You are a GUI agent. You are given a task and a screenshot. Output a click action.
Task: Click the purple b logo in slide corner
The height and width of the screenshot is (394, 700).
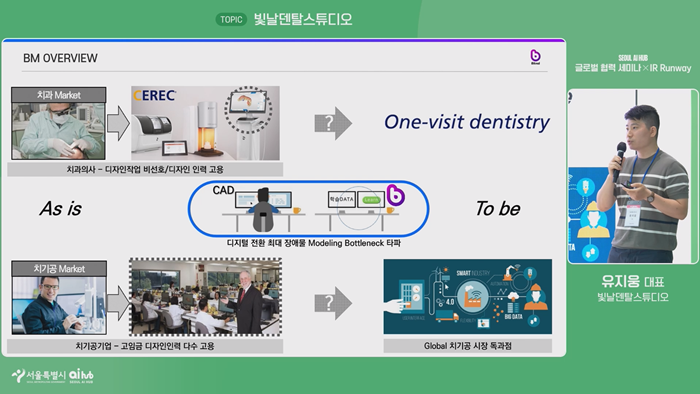click(x=535, y=57)
